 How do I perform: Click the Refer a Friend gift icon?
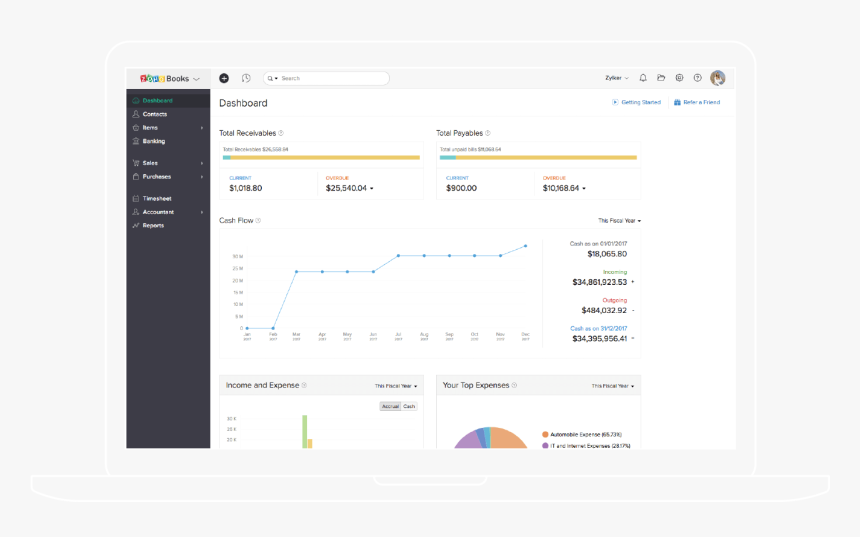click(677, 102)
